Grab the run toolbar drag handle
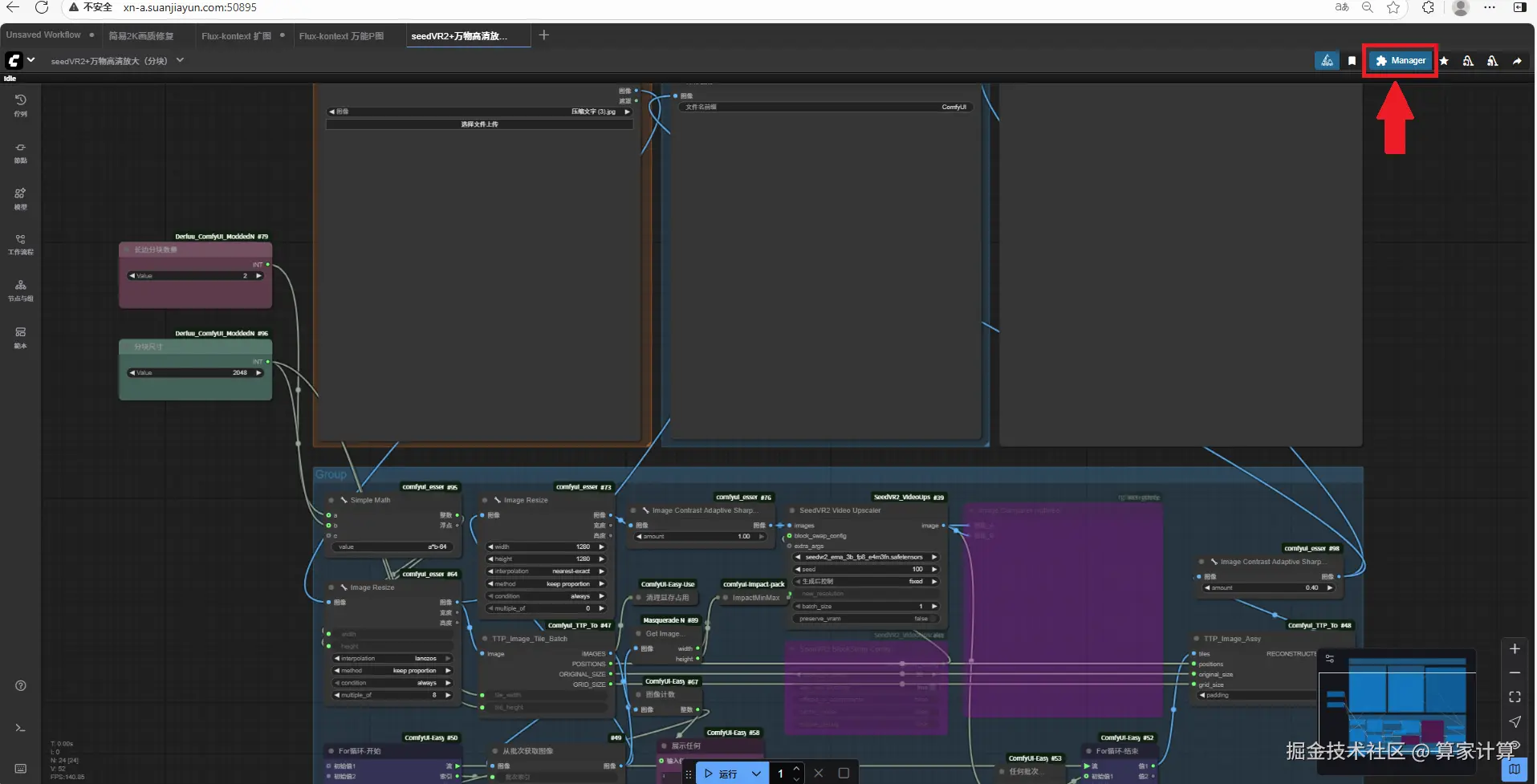This screenshot has width=1537, height=784. coord(688,774)
